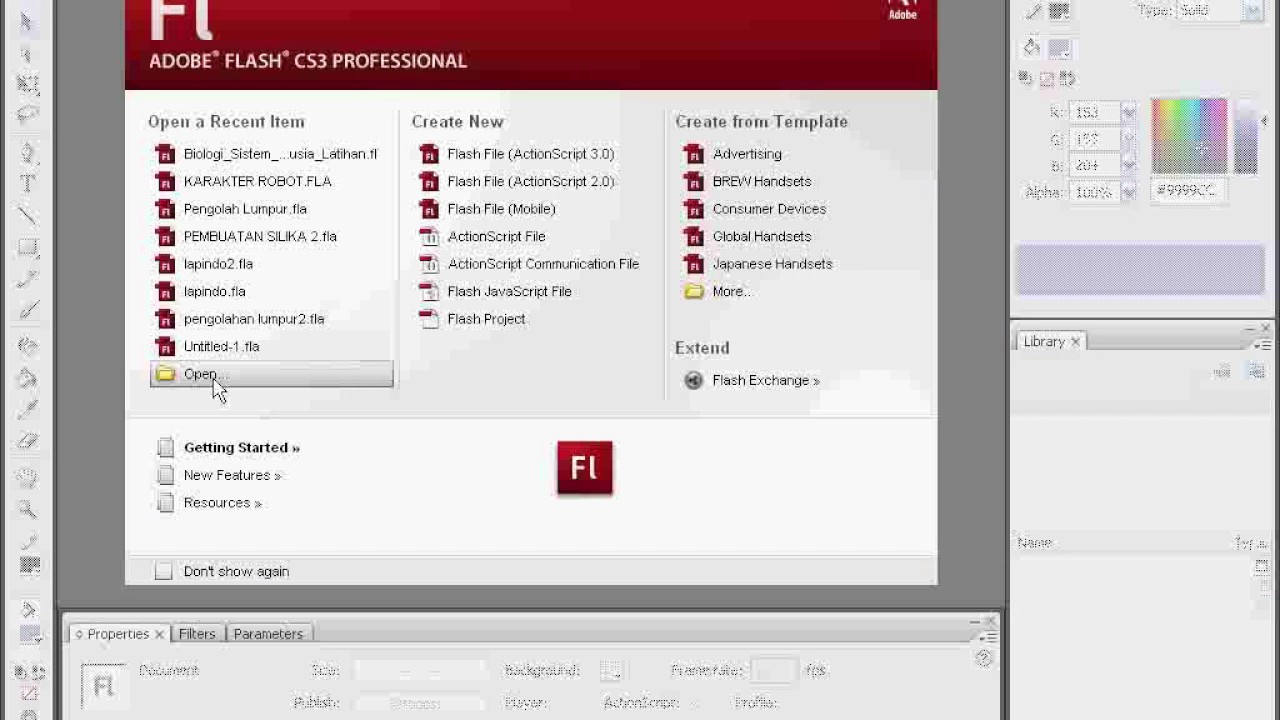
Task: Open the Getting Started link
Action: point(242,448)
